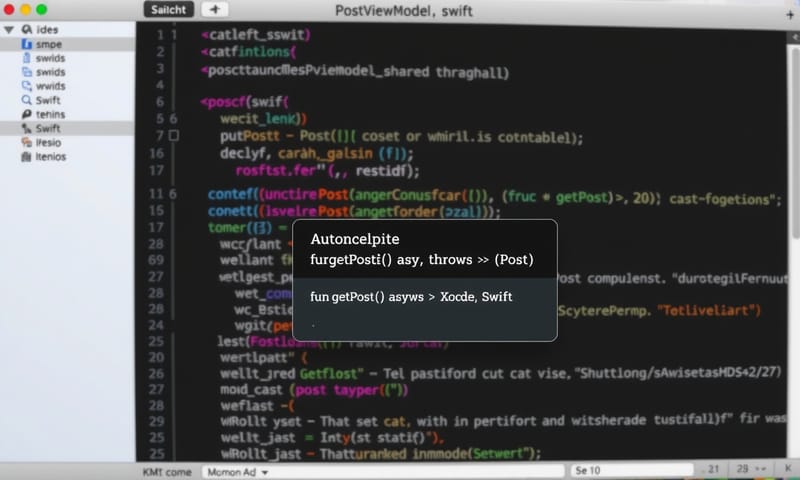Click the wertlpatt code line
The height and width of the screenshot is (480, 800).
tap(264, 358)
